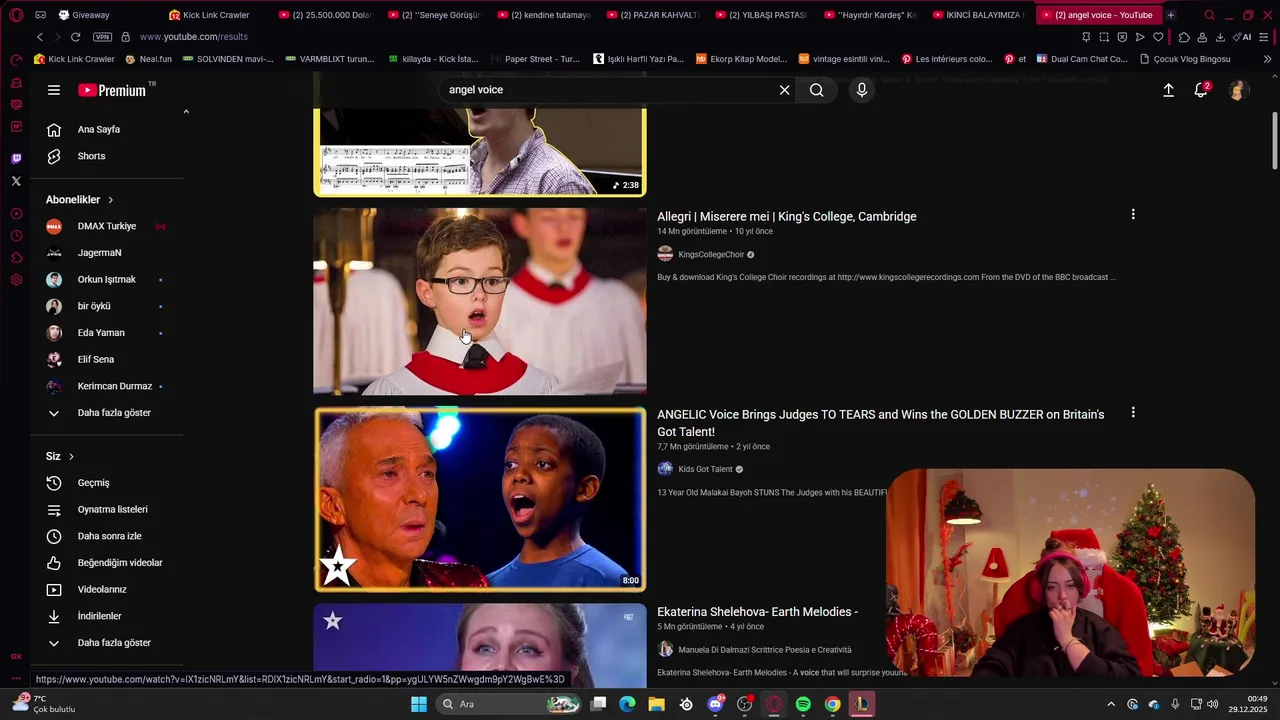Add page to bookmarks heart icon
The image size is (1280, 720).
coord(1158,37)
